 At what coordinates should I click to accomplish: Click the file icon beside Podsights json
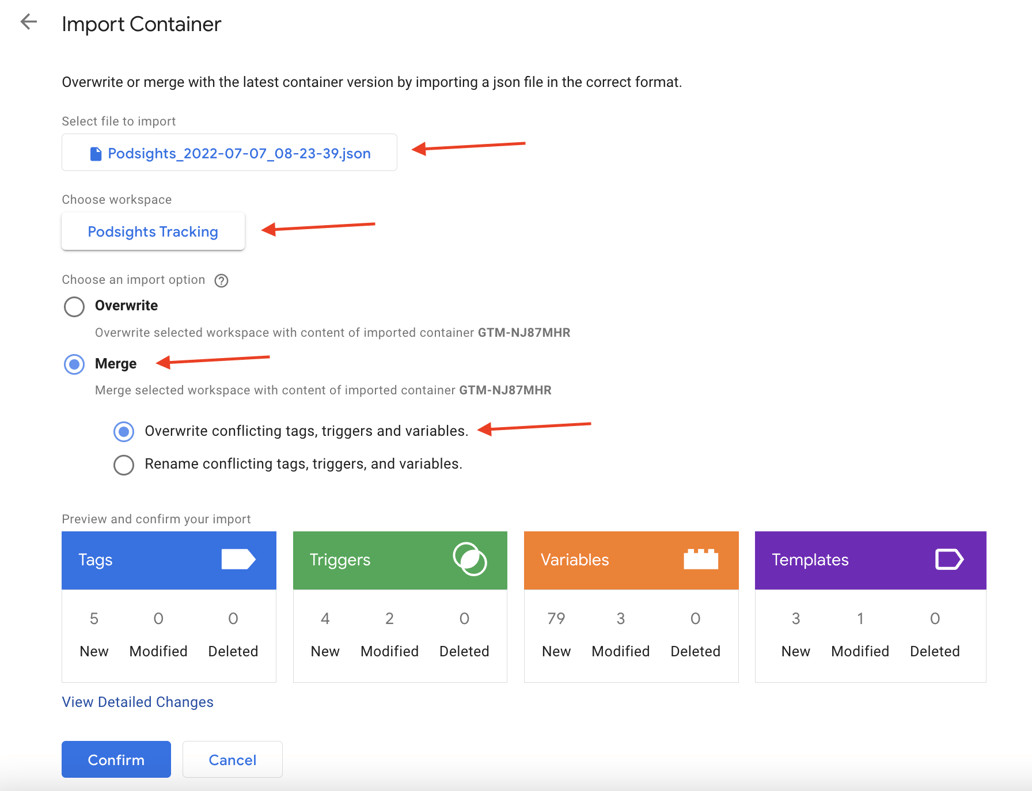coord(96,153)
